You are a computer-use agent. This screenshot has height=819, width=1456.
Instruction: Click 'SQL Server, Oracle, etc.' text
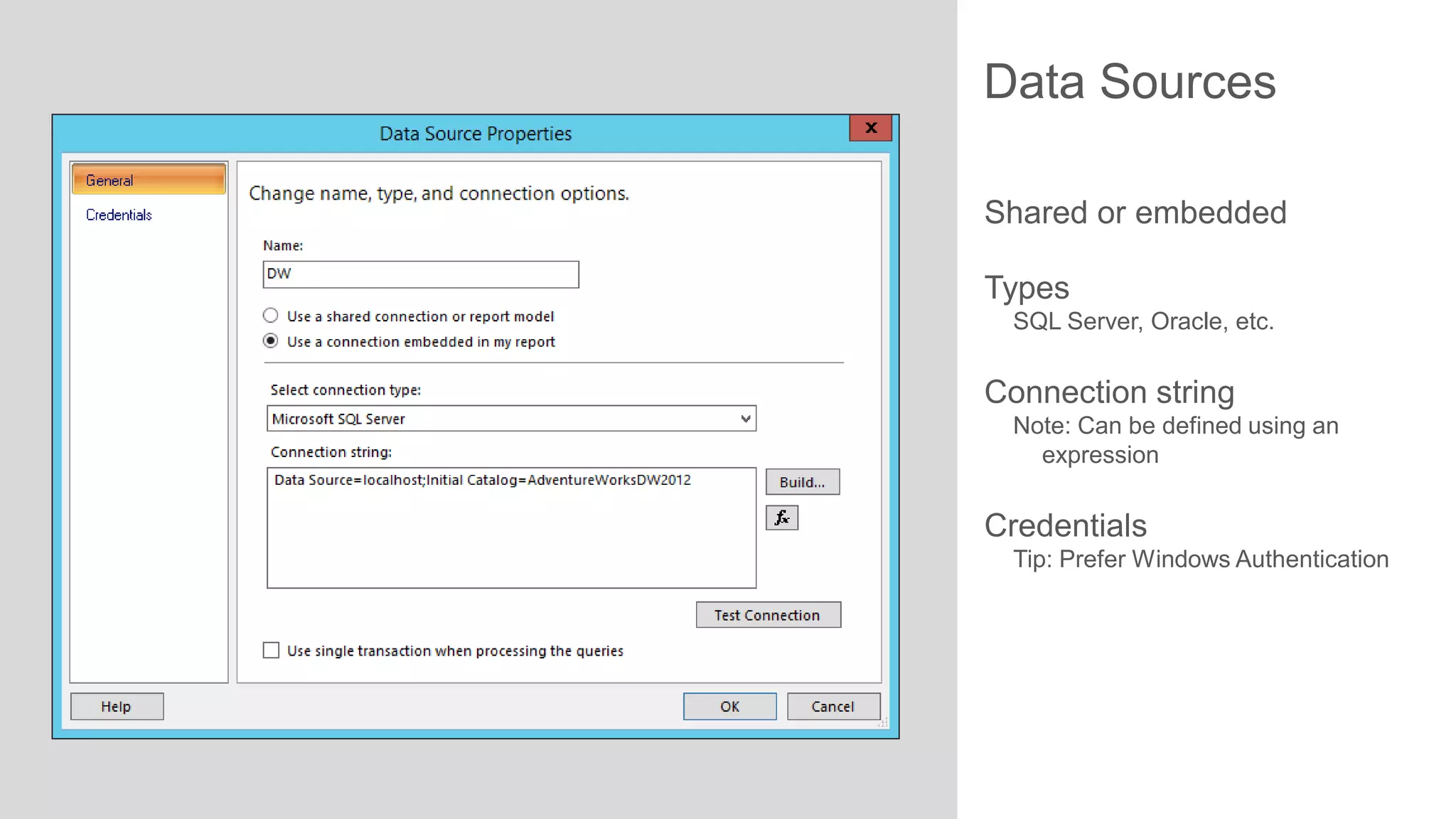click(1143, 321)
